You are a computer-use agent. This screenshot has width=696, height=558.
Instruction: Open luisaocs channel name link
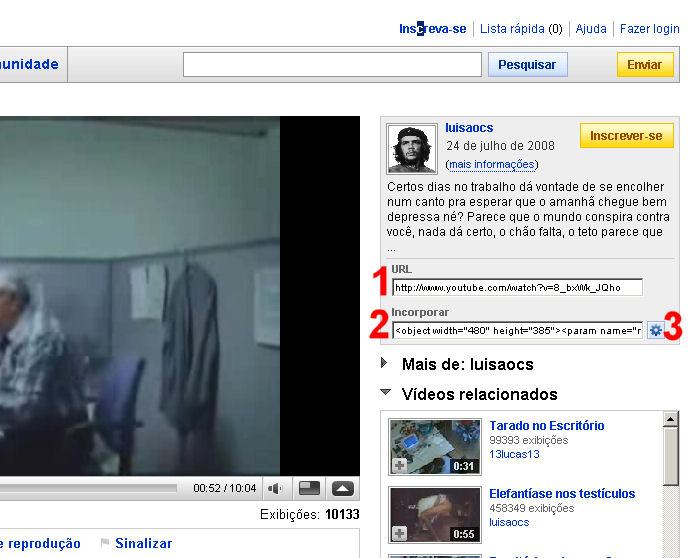[x=469, y=128]
